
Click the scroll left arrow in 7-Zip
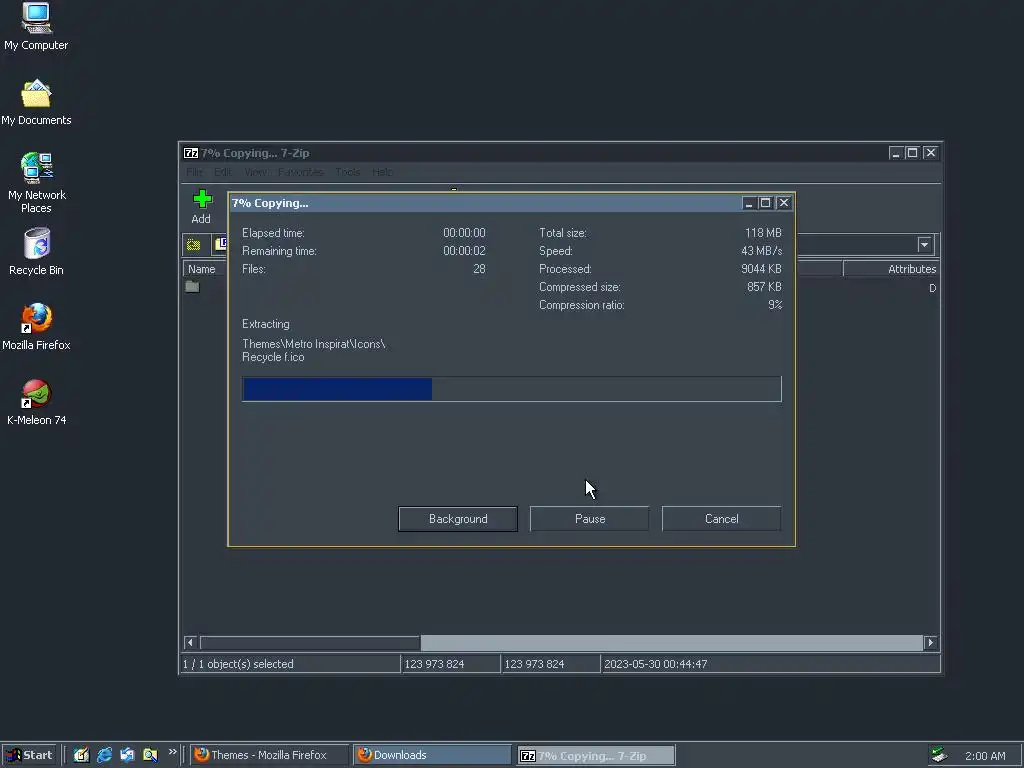tap(191, 643)
